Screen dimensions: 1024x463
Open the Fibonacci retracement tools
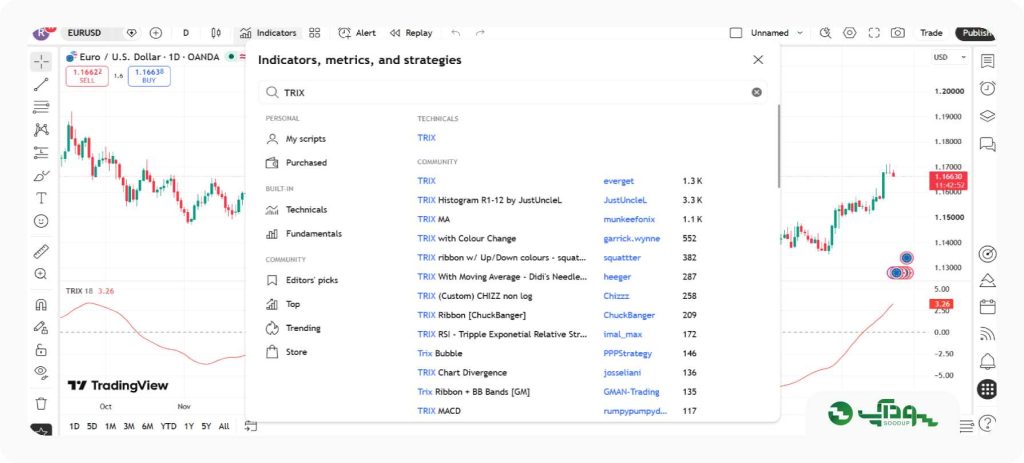pyautogui.click(x=41, y=107)
